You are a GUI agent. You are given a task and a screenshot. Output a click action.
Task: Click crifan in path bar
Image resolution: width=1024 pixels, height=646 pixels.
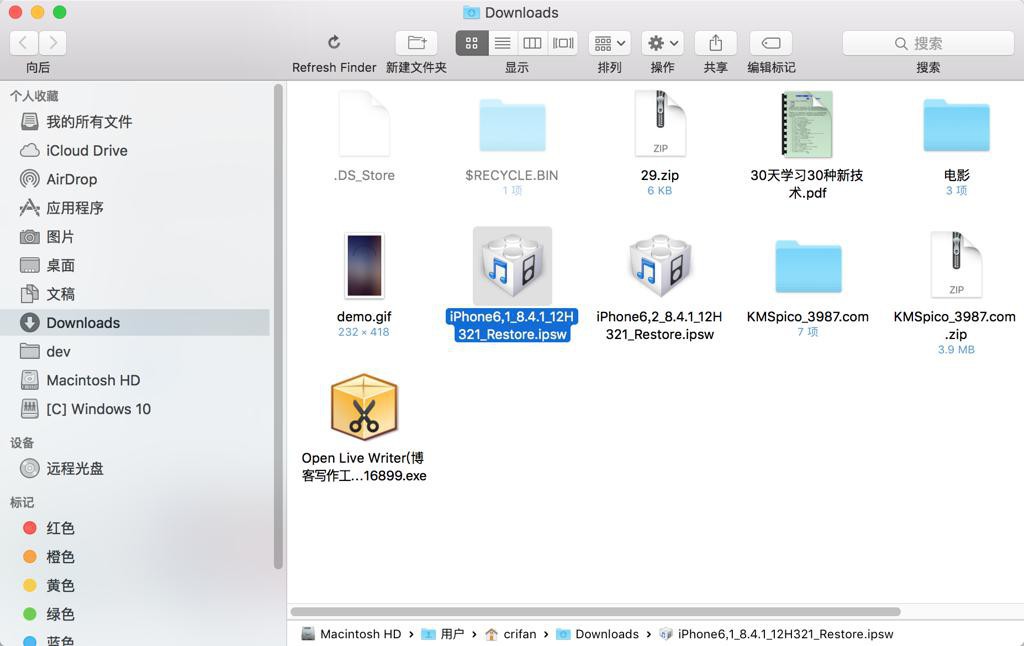tap(511, 634)
